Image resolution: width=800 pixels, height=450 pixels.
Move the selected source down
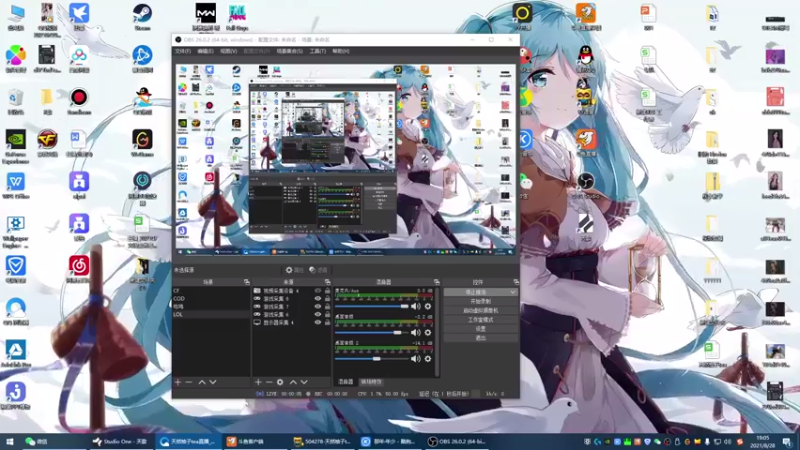[304, 382]
